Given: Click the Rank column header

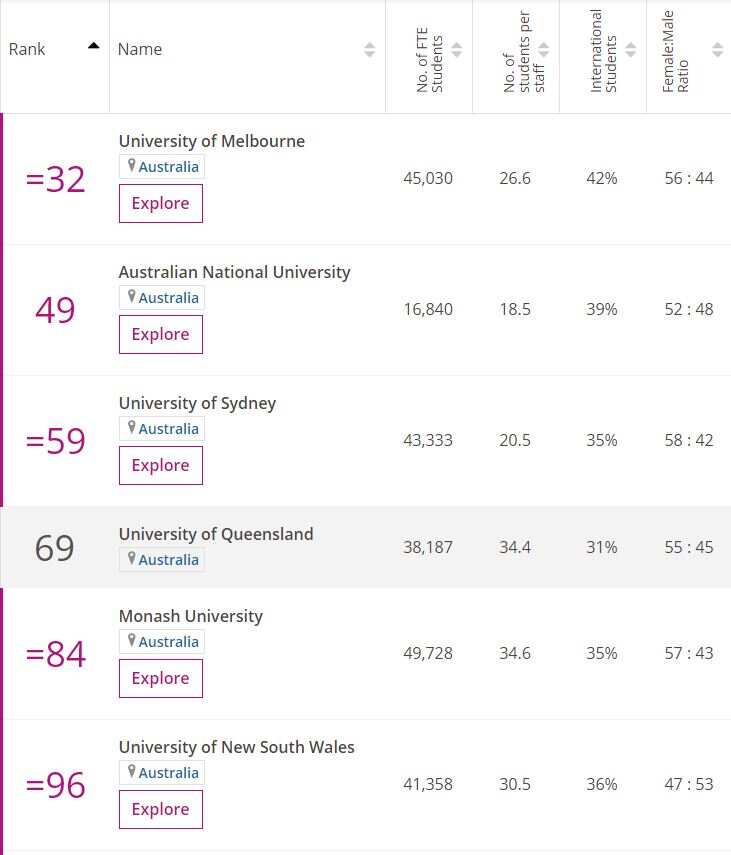Looking at the screenshot, I should tap(28, 48).
